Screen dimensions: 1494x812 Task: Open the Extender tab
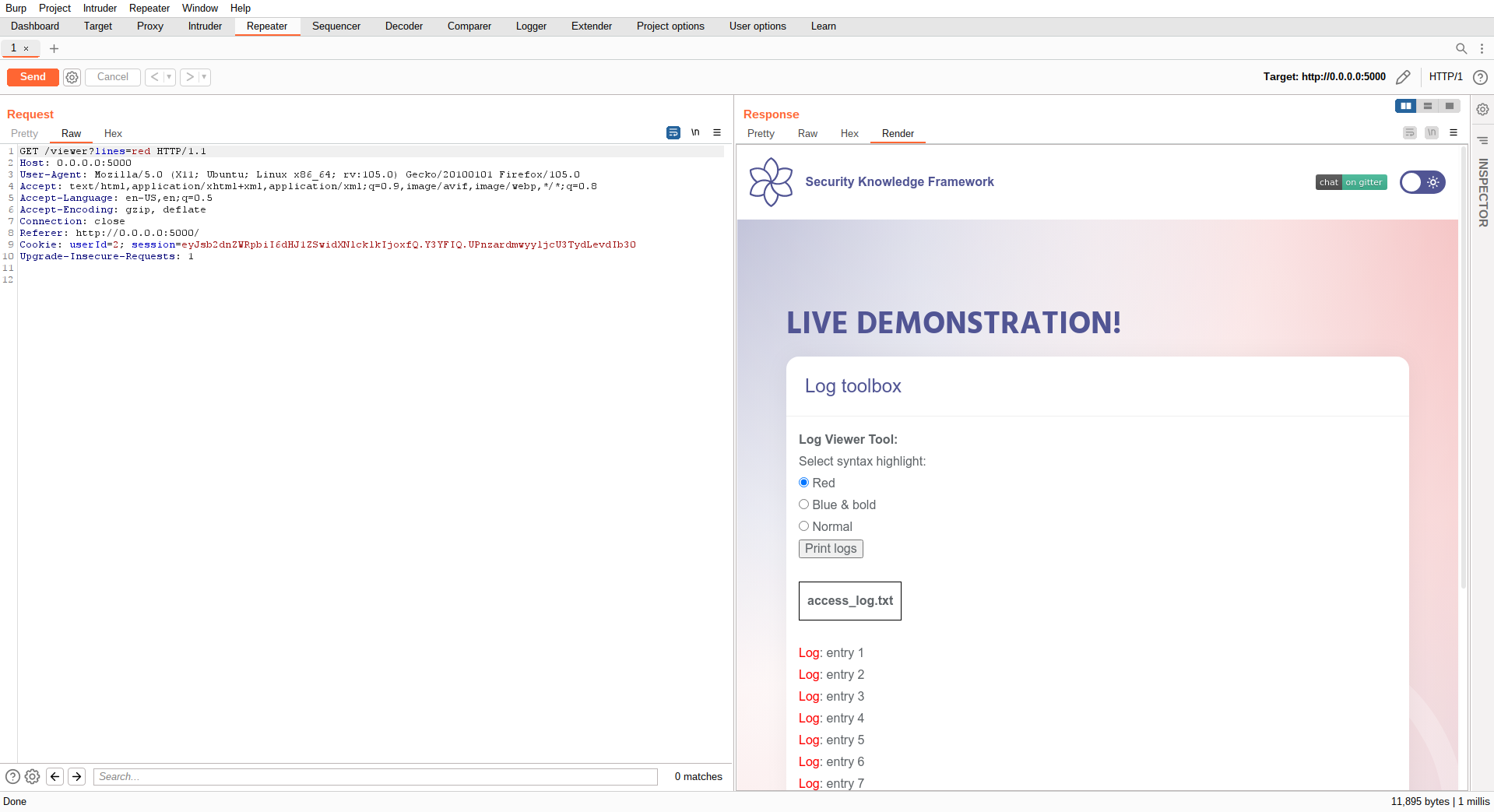[x=592, y=26]
